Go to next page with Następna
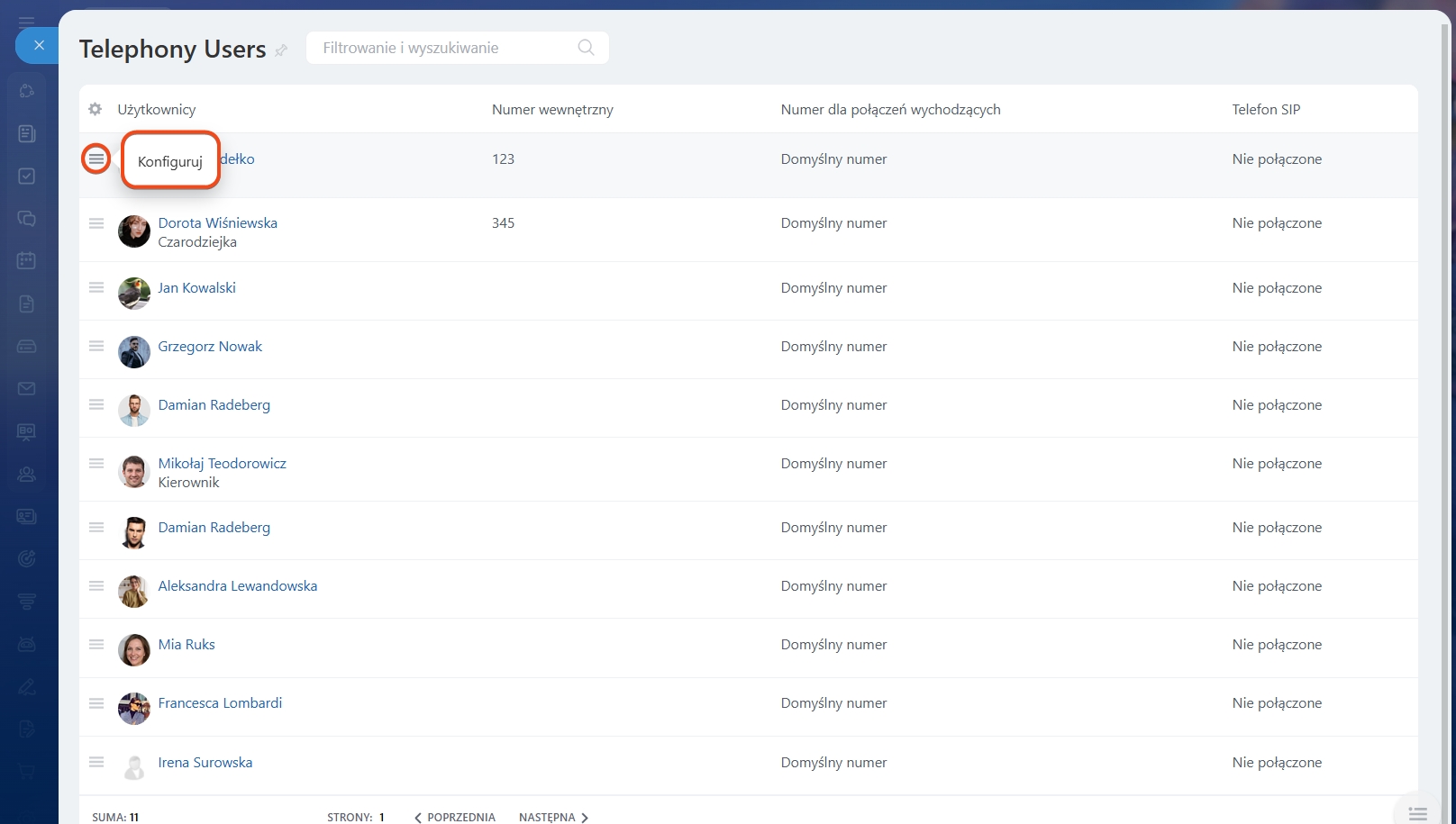This screenshot has width=1456, height=824. [x=552, y=817]
